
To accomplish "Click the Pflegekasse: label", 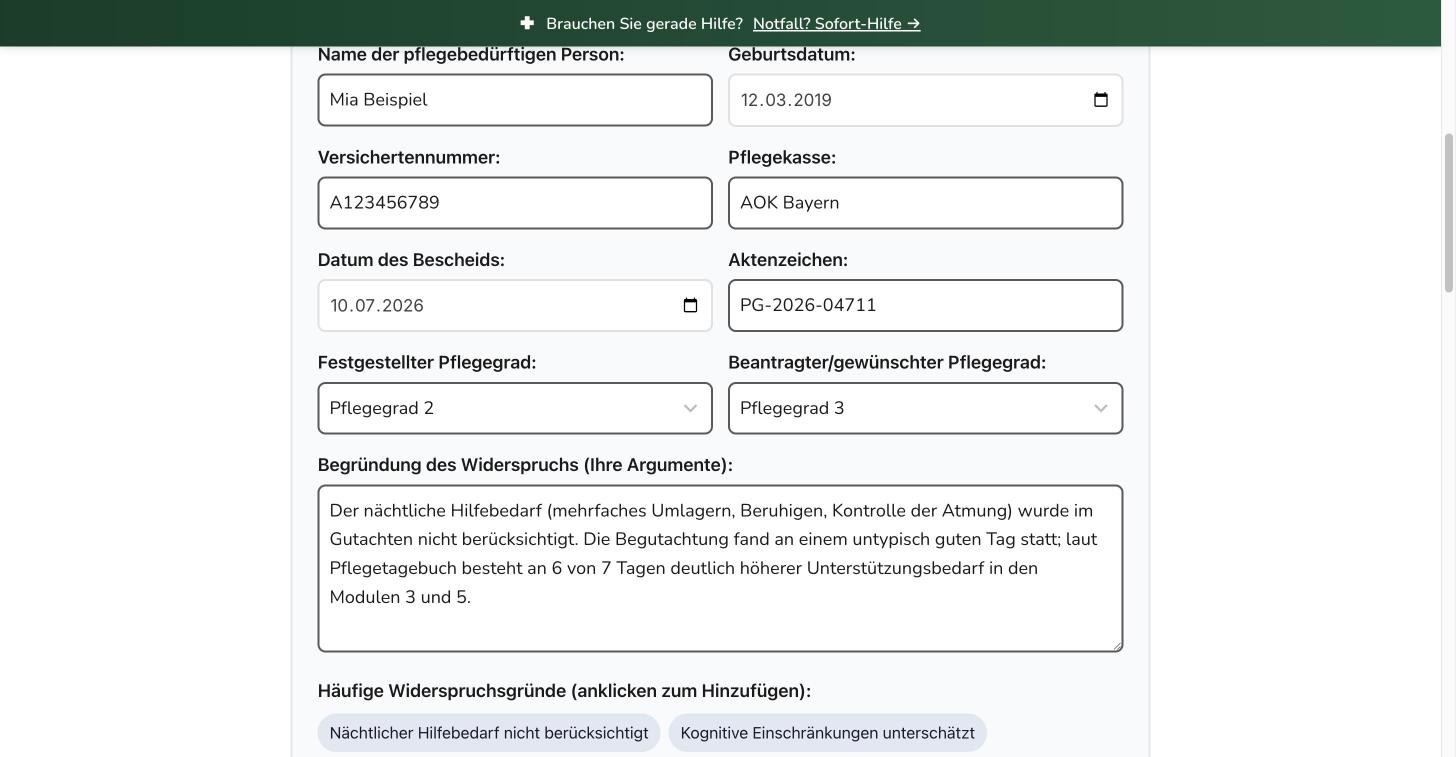I will pyautogui.click(x=782, y=157).
